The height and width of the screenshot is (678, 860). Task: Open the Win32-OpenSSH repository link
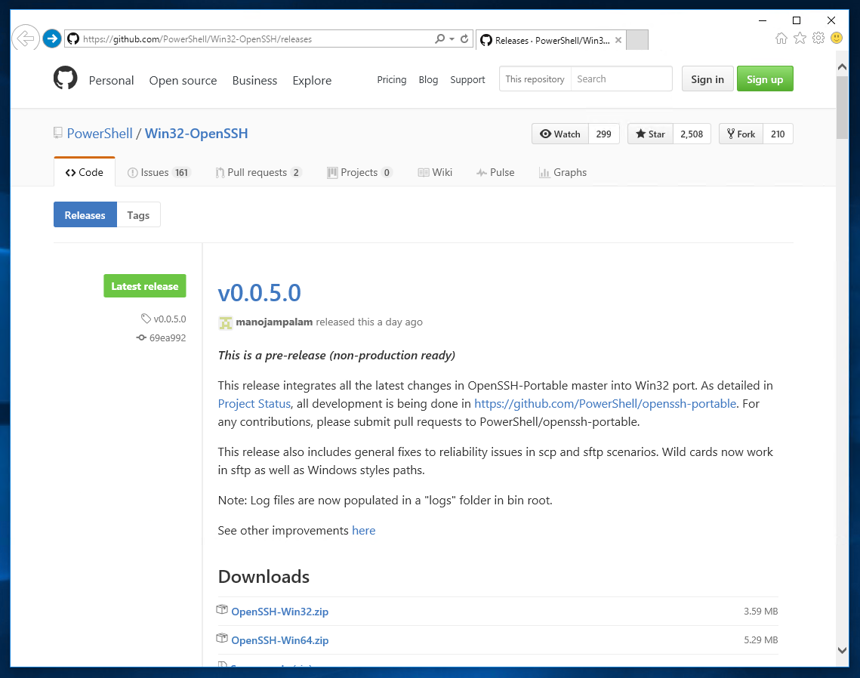pyautogui.click(x=196, y=133)
